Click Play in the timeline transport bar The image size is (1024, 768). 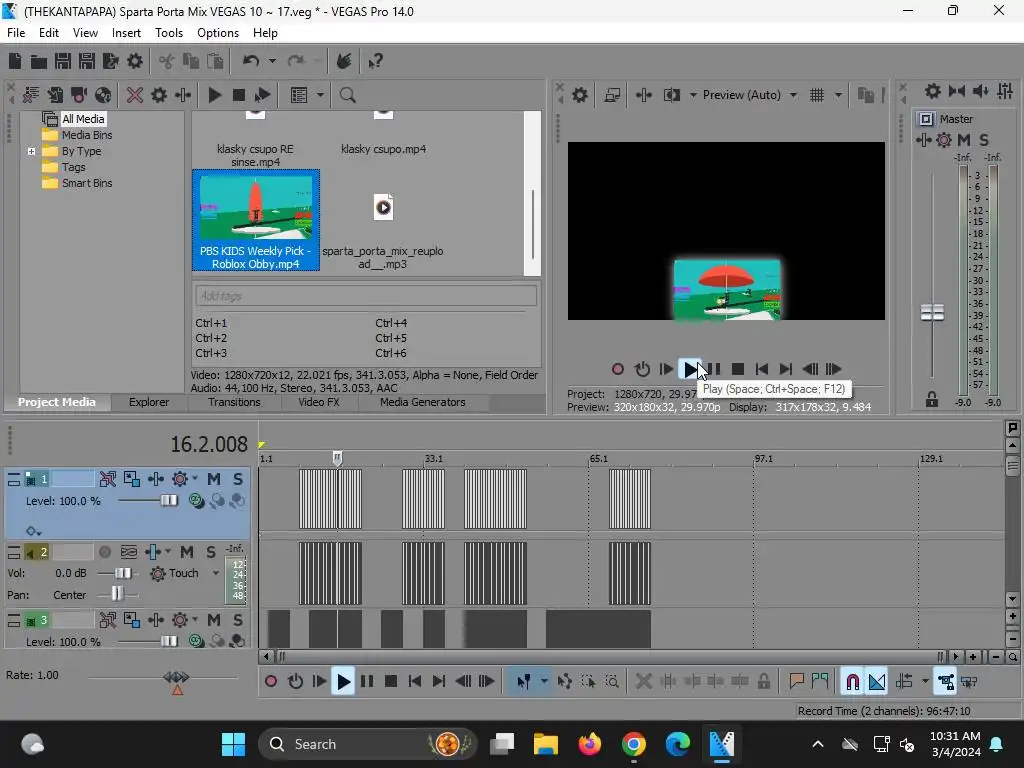click(343, 682)
